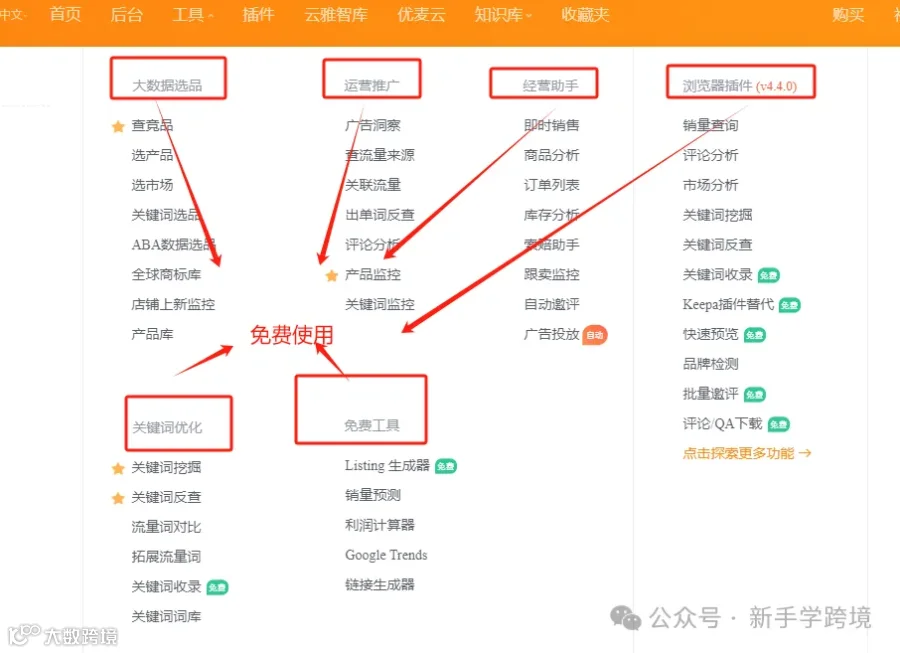Open the 中文 language dropdown

[13, 14]
